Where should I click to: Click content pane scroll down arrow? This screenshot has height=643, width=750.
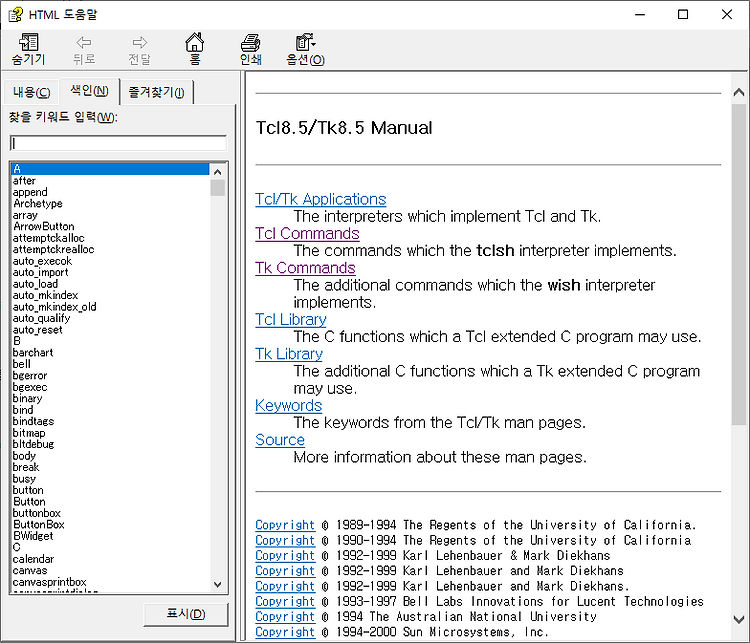pos(739,619)
